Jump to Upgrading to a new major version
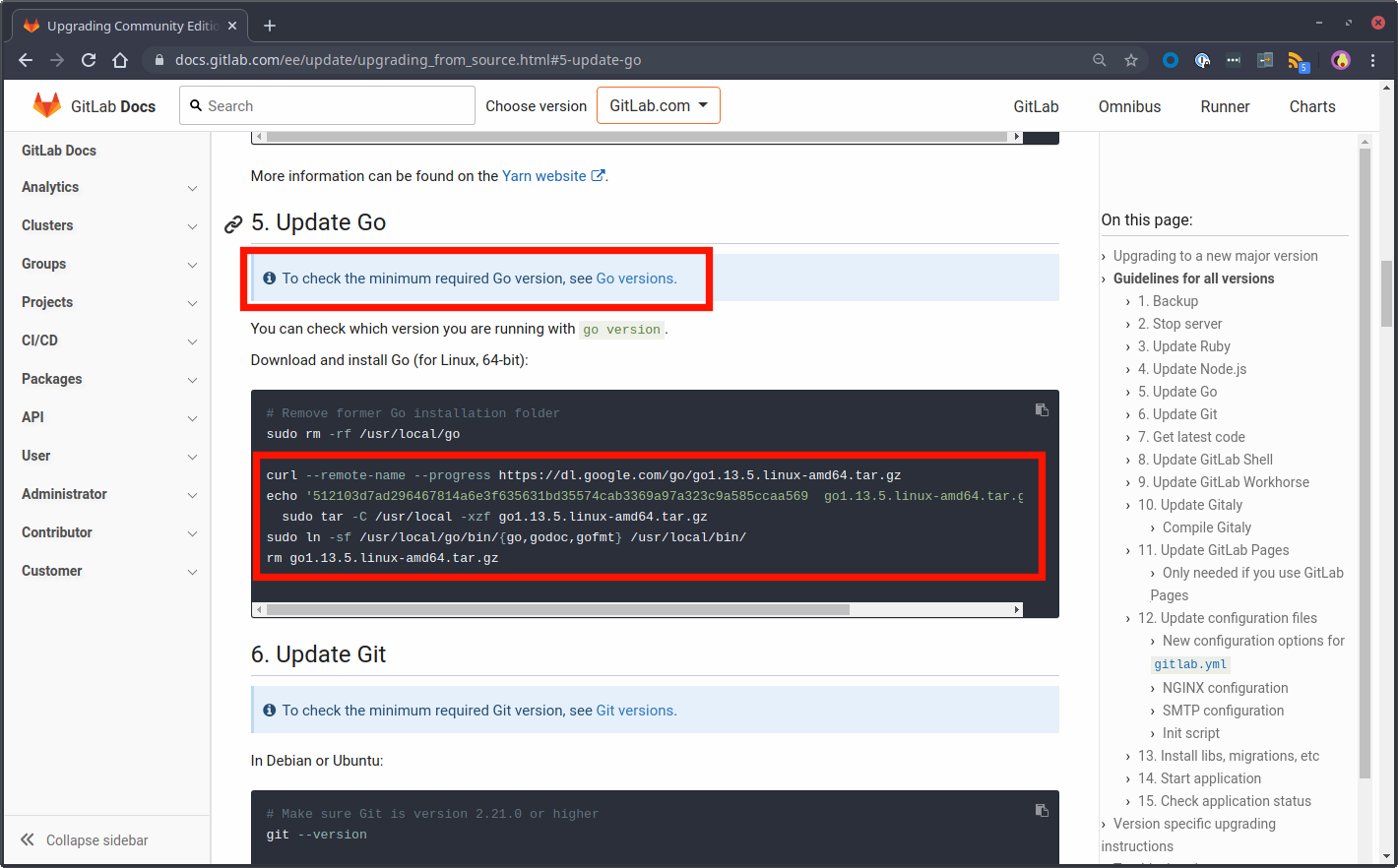 (1215, 256)
